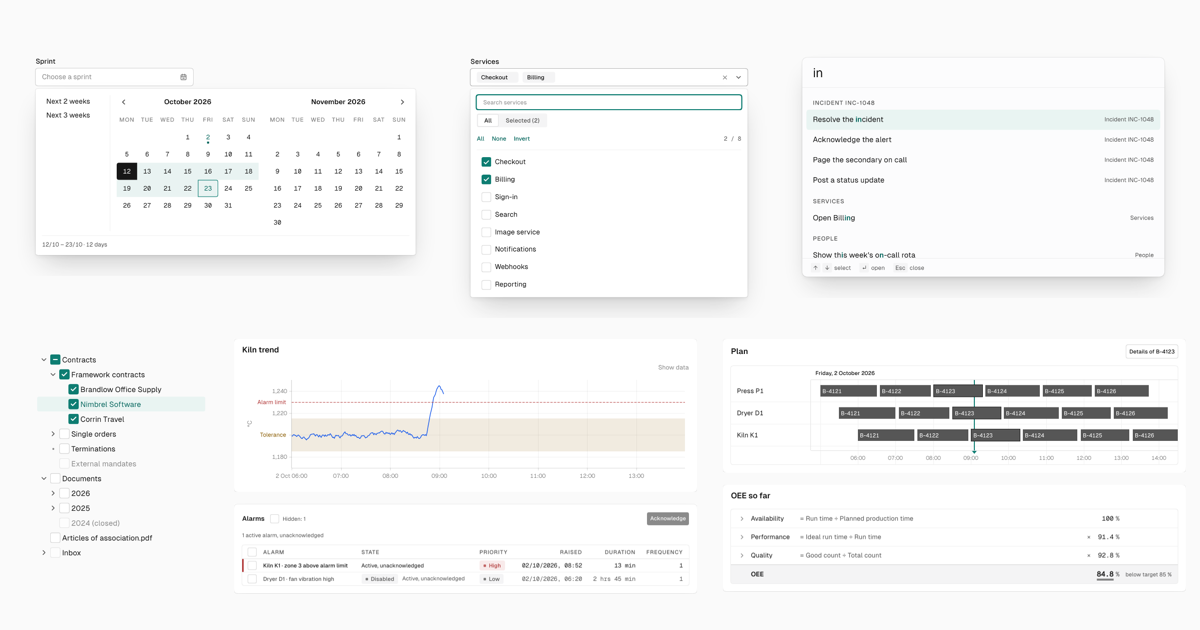Uncheck Brandlow Office Supply
The image size is (1200, 630).
click(73, 390)
